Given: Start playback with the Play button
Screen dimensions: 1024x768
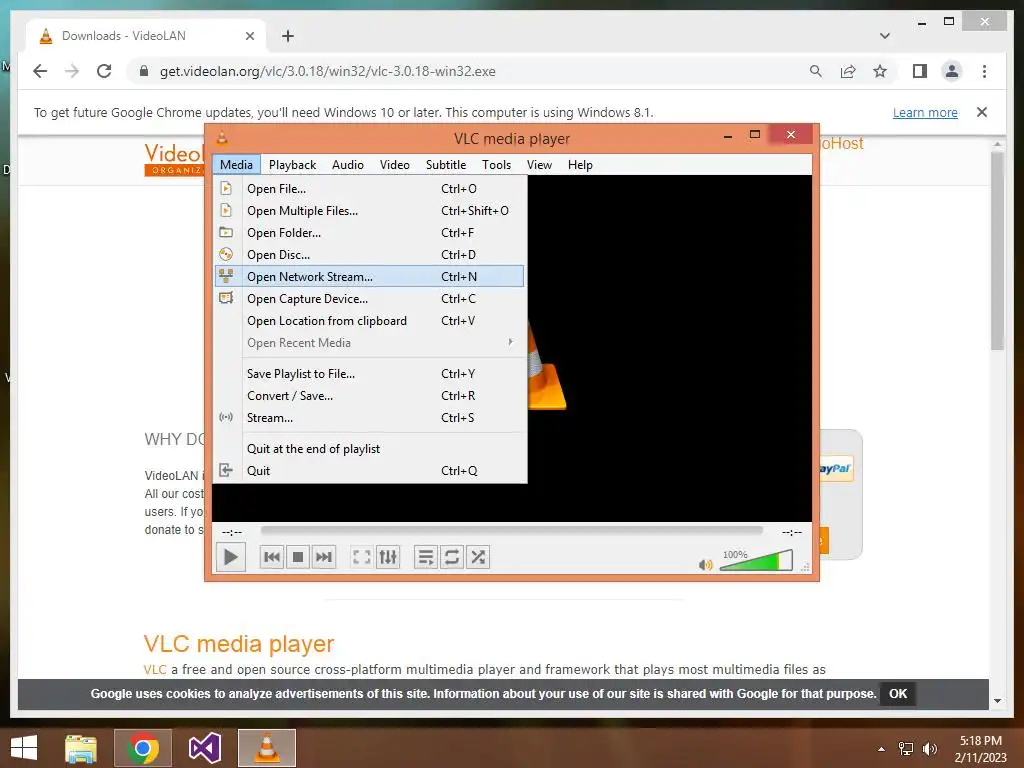Looking at the screenshot, I should coord(231,557).
